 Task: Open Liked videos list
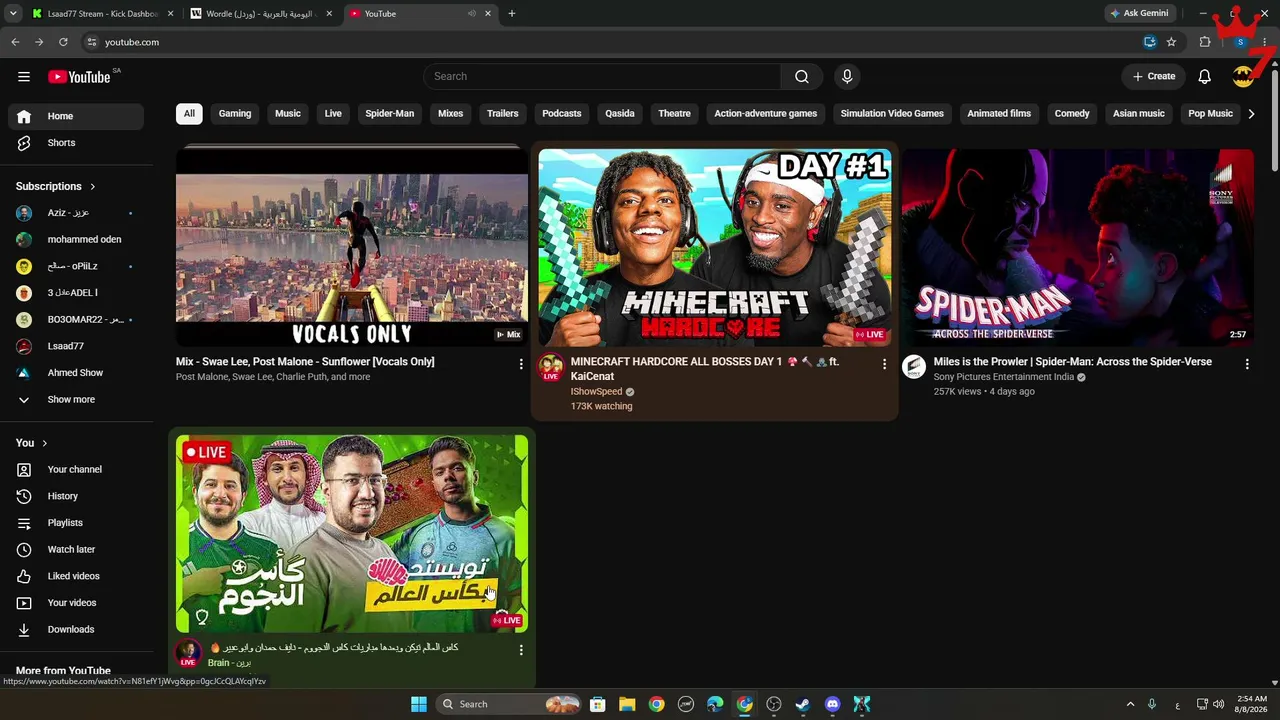click(76, 576)
